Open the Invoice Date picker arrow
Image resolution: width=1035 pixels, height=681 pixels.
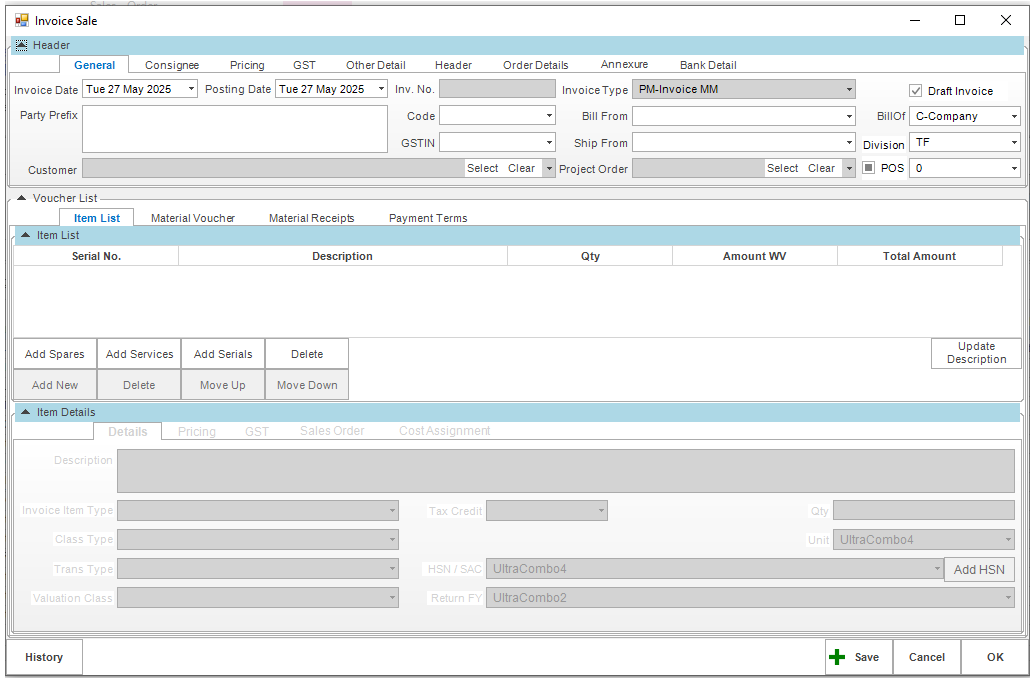coord(190,89)
